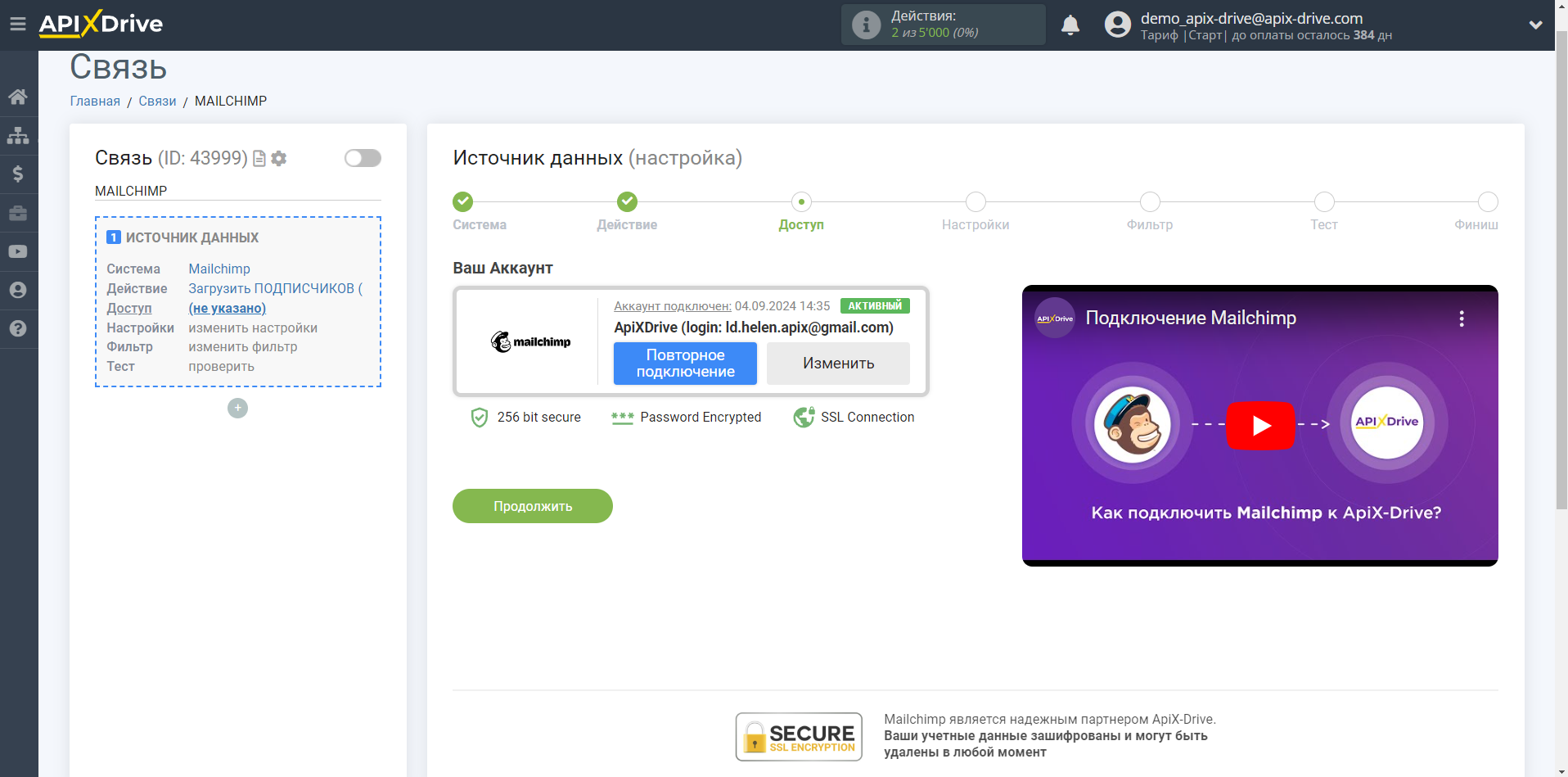Click the connection notes document icon
1568x777 pixels.
[x=259, y=158]
